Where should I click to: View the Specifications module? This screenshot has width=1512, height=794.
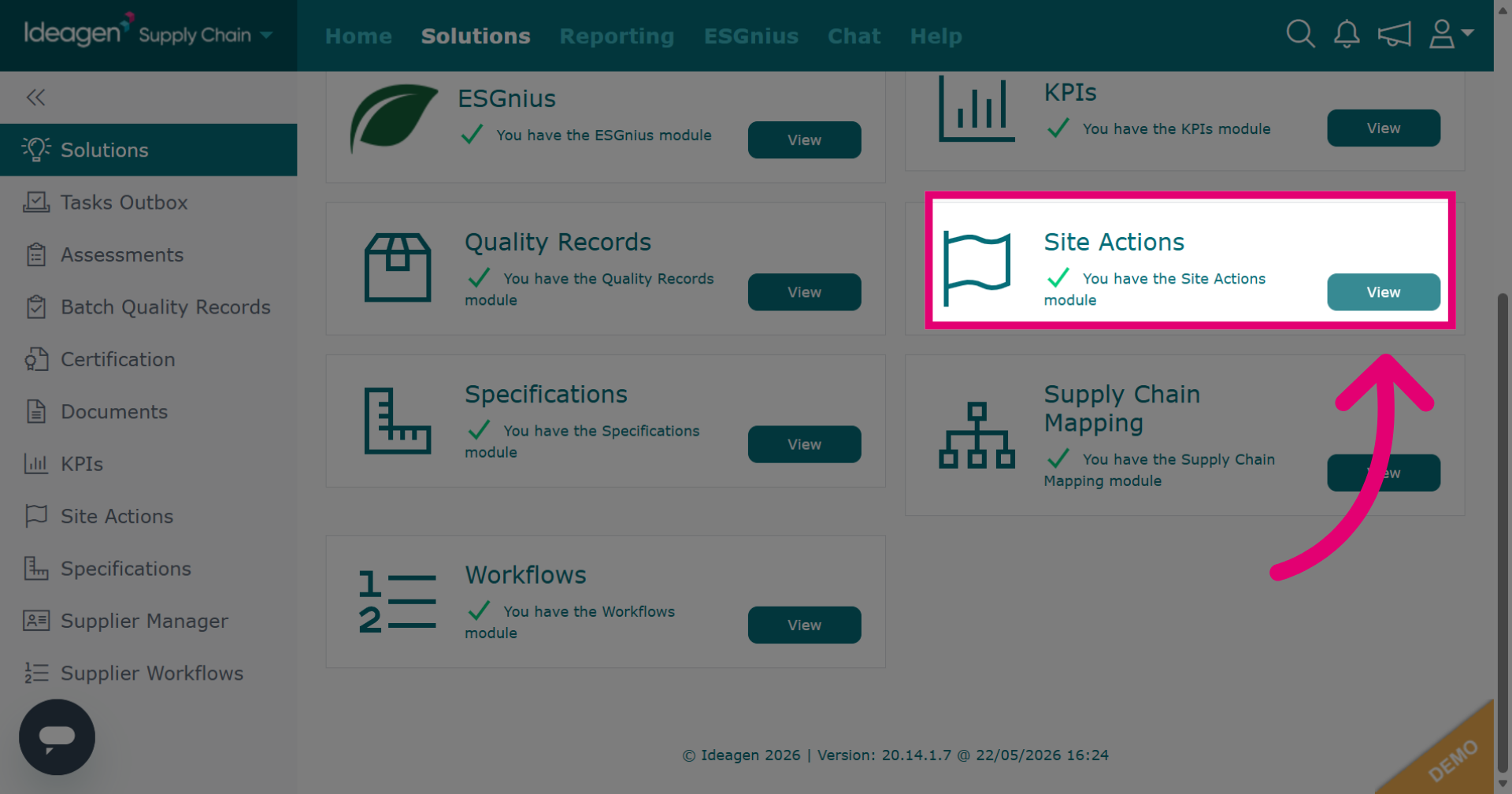[x=804, y=444]
